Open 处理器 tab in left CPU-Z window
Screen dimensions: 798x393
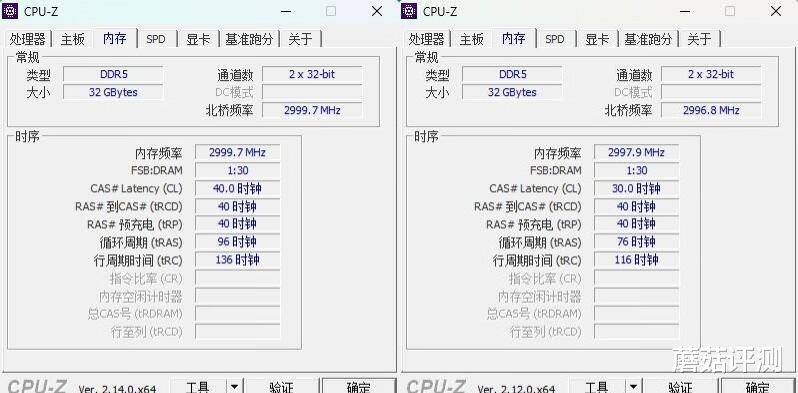click(x=27, y=39)
